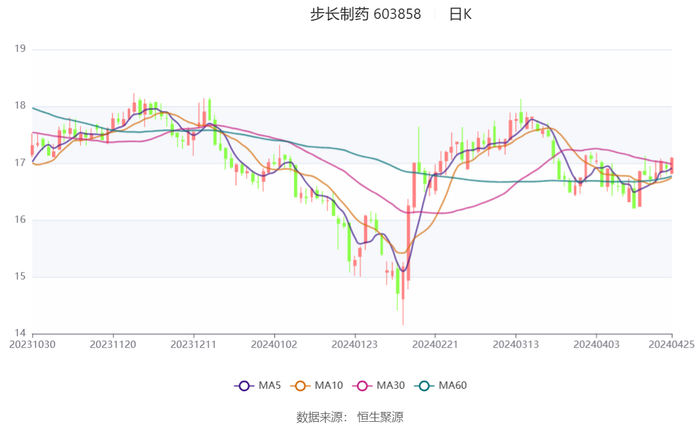Hide the MA5 line via its label
The height and width of the screenshot is (426, 700).
(x=269, y=386)
